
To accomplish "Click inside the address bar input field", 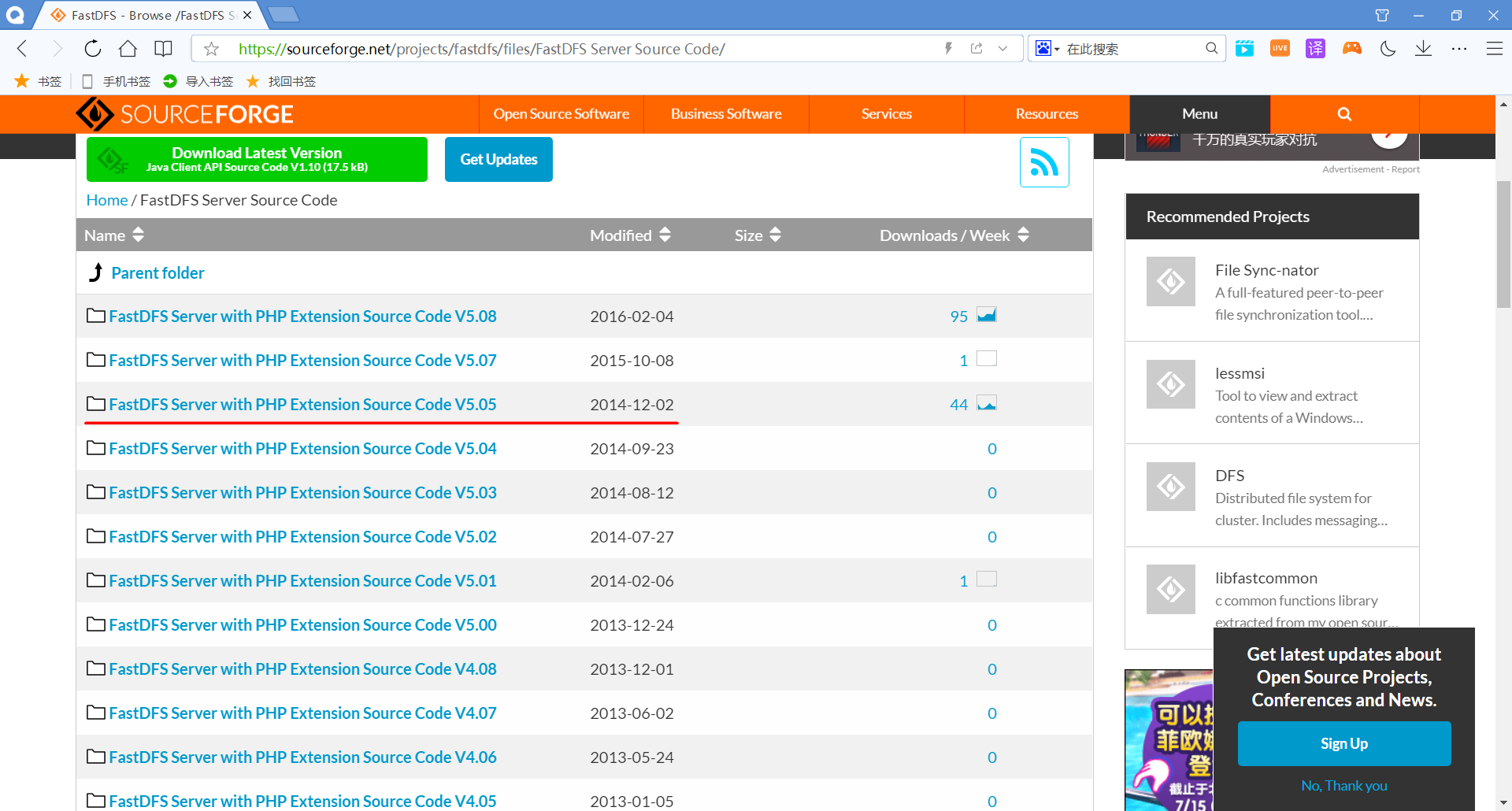I will pos(551,48).
